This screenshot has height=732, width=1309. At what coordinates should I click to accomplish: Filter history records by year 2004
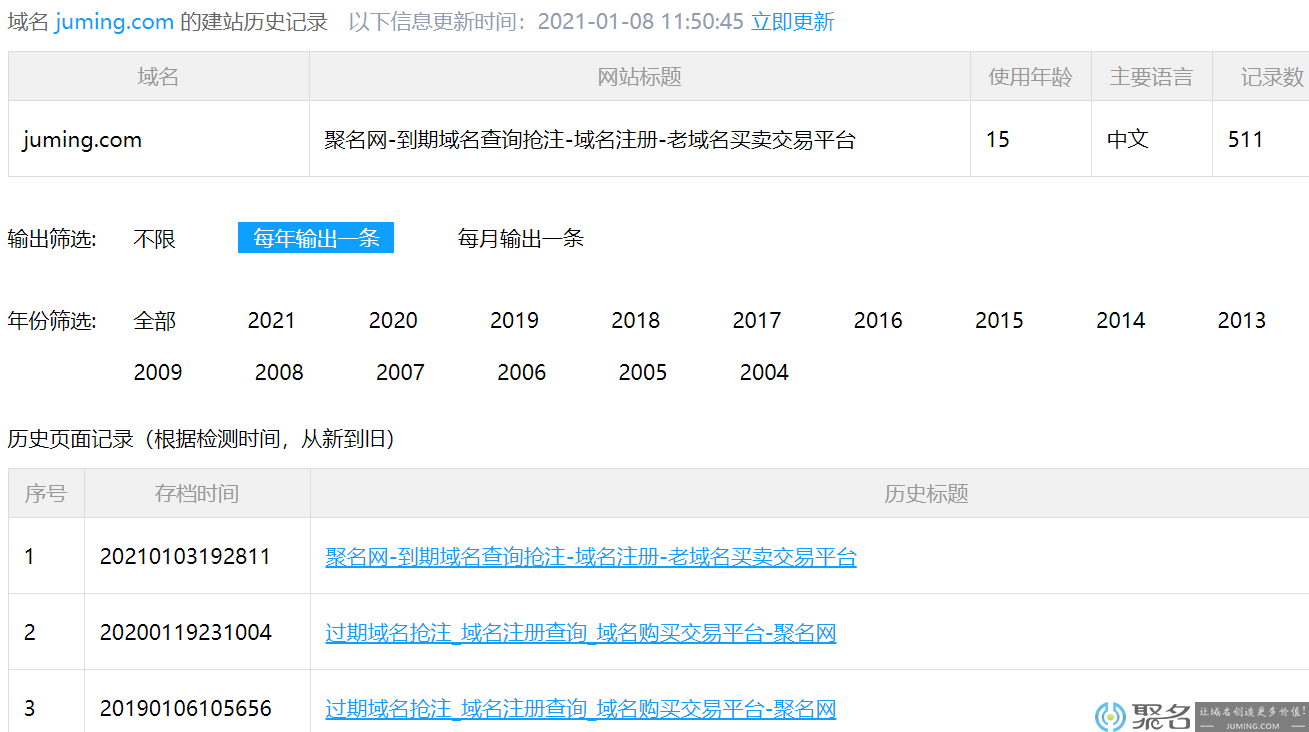point(764,372)
